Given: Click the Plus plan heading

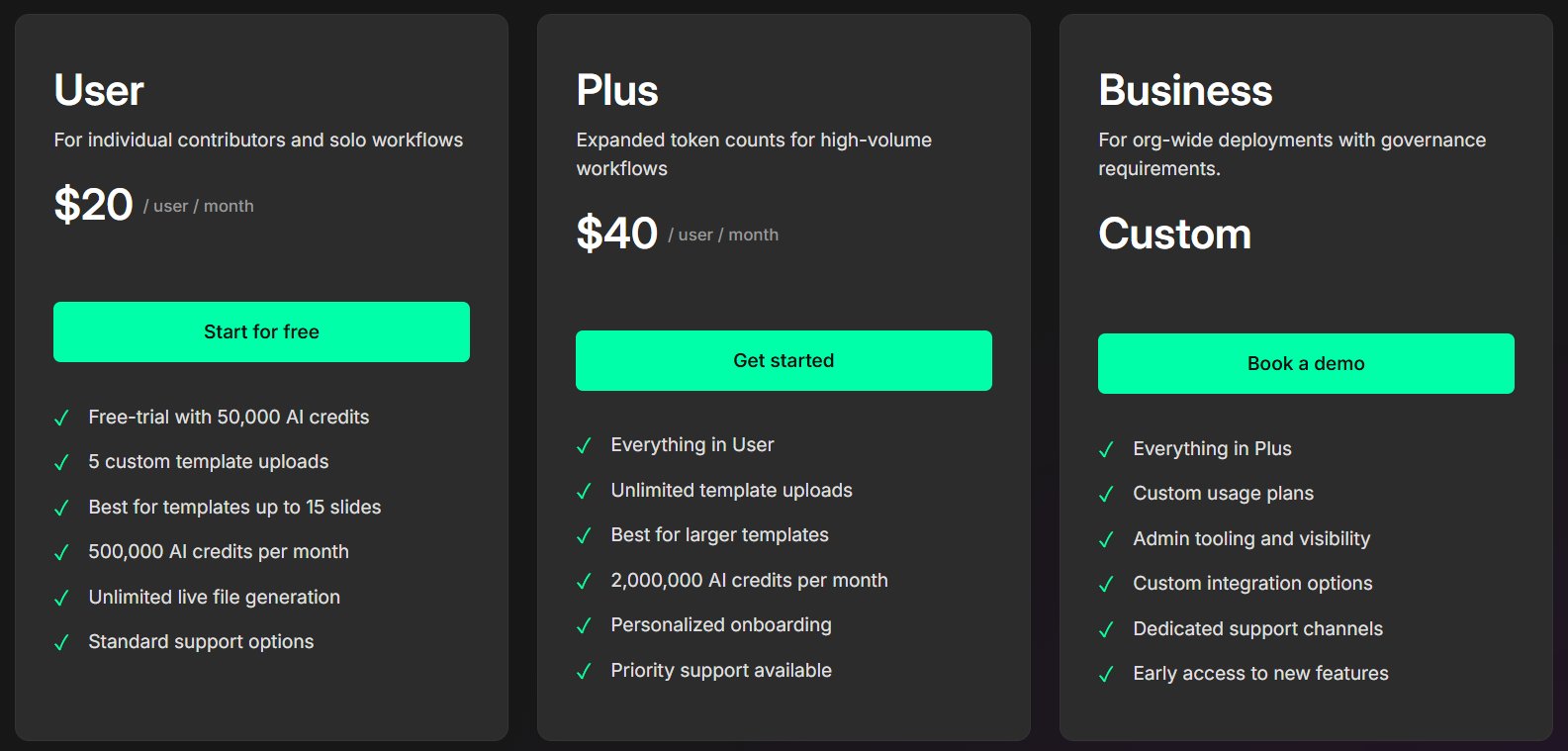Looking at the screenshot, I should 617,90.
